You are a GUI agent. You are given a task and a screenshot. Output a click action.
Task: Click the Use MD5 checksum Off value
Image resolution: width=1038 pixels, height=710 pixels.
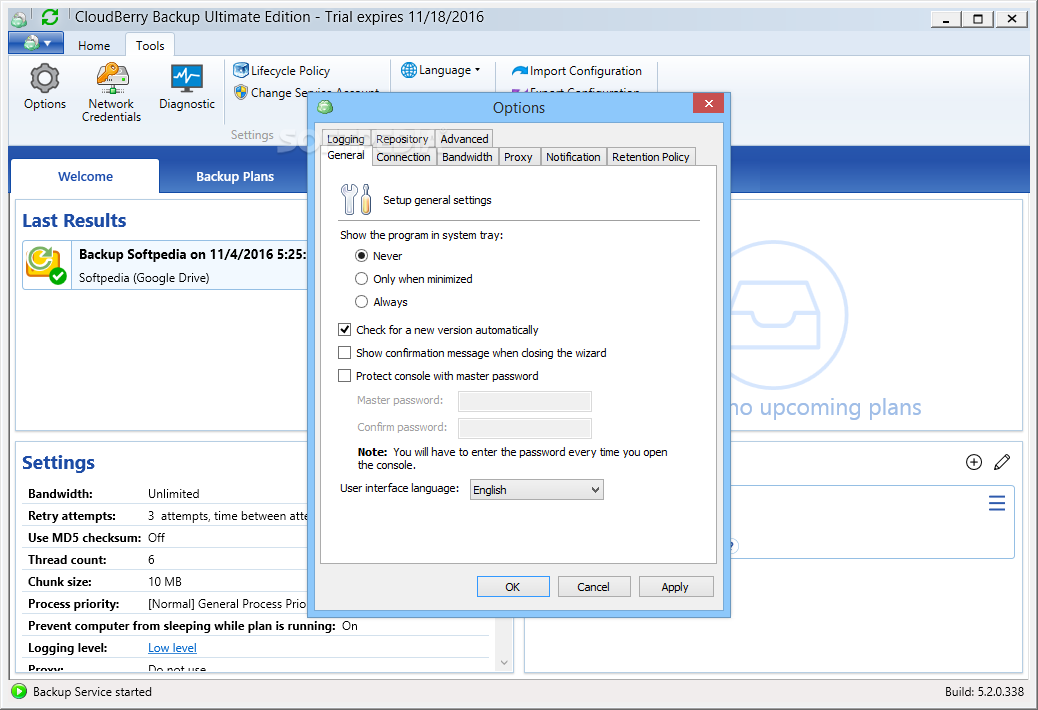point(156,538)
